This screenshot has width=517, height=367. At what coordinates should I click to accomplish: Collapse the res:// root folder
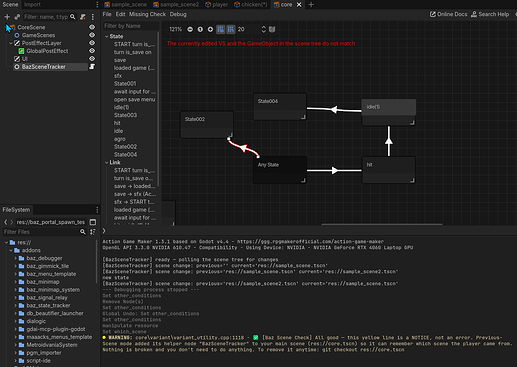tap(6, 242)
